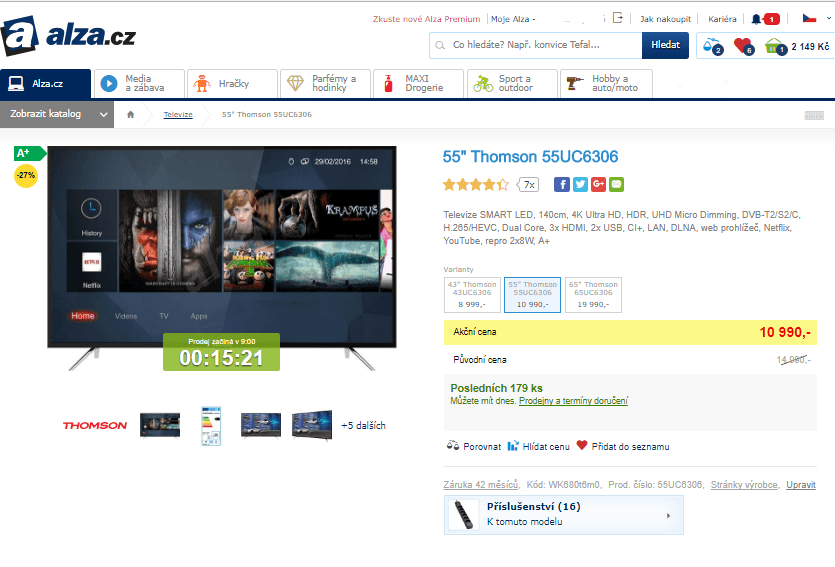Open the MAXI Drogerie tab
This screenshot has height=567, width=835.
[x=419, y=84]
